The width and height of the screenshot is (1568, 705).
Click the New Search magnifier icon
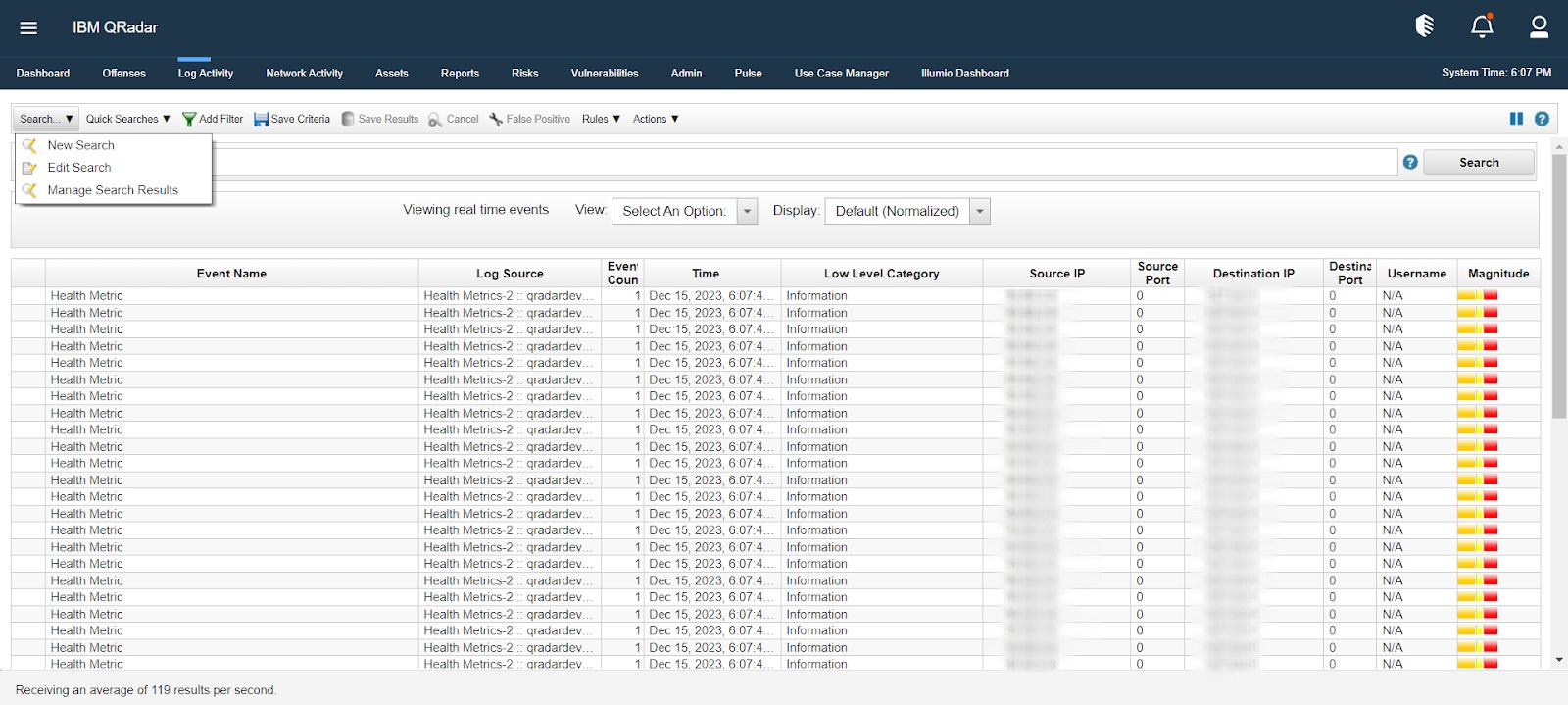[29, 145]
